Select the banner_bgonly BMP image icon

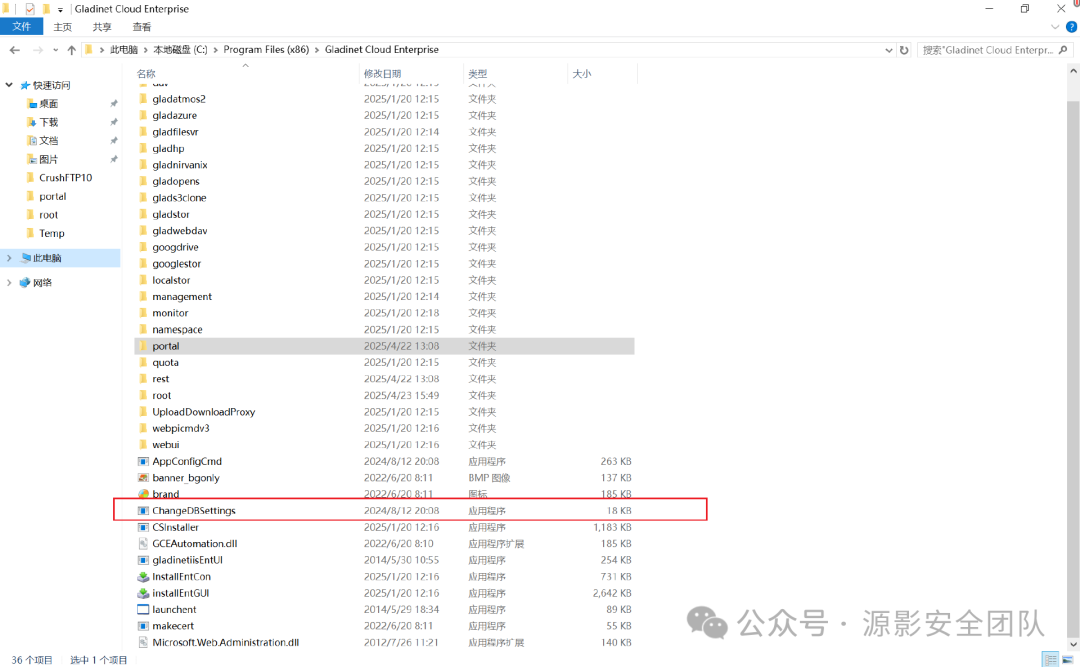pyautogui.click(x=143, y=478)
